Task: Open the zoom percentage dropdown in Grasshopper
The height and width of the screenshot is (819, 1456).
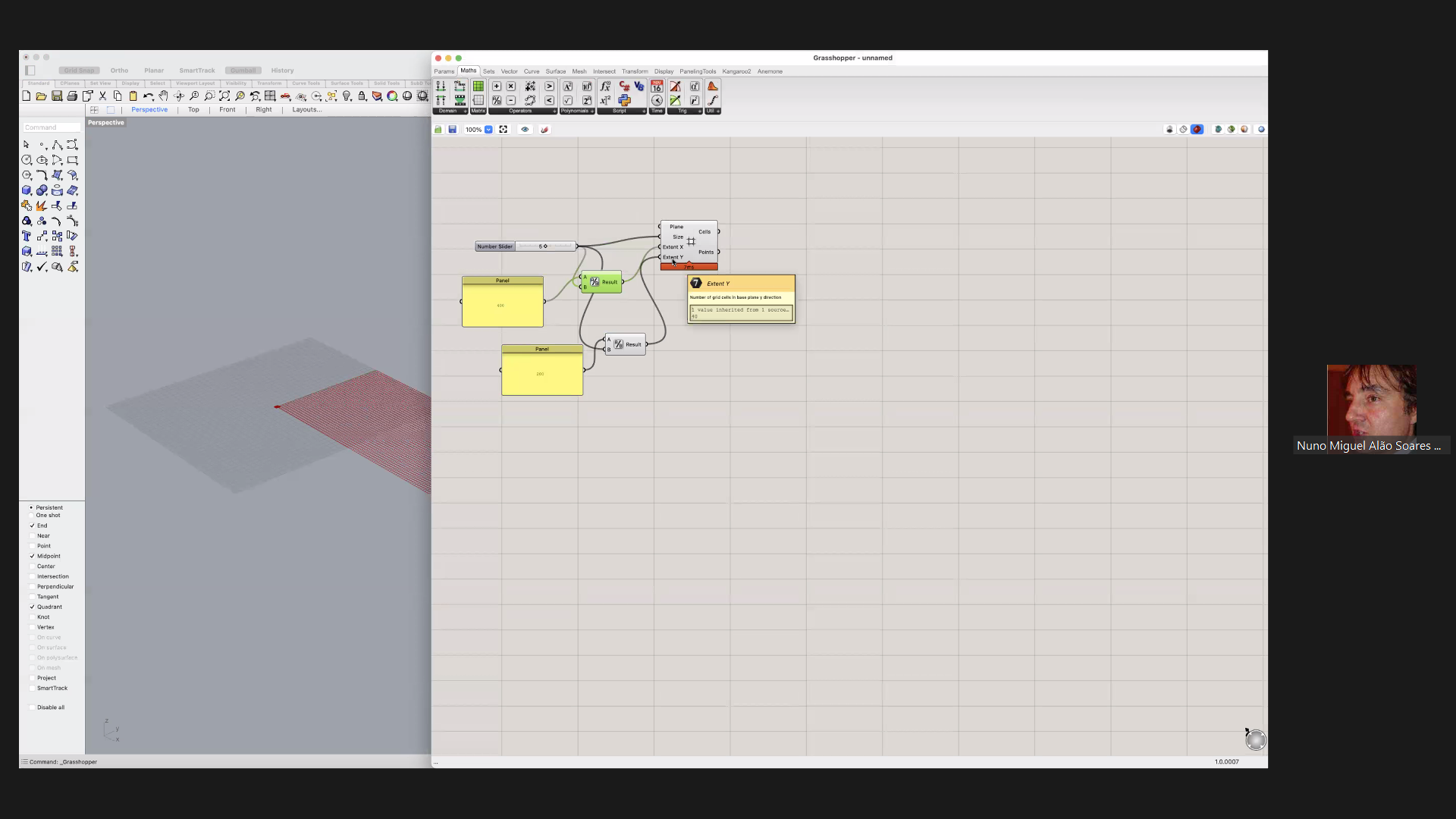Action: [489, 130]
